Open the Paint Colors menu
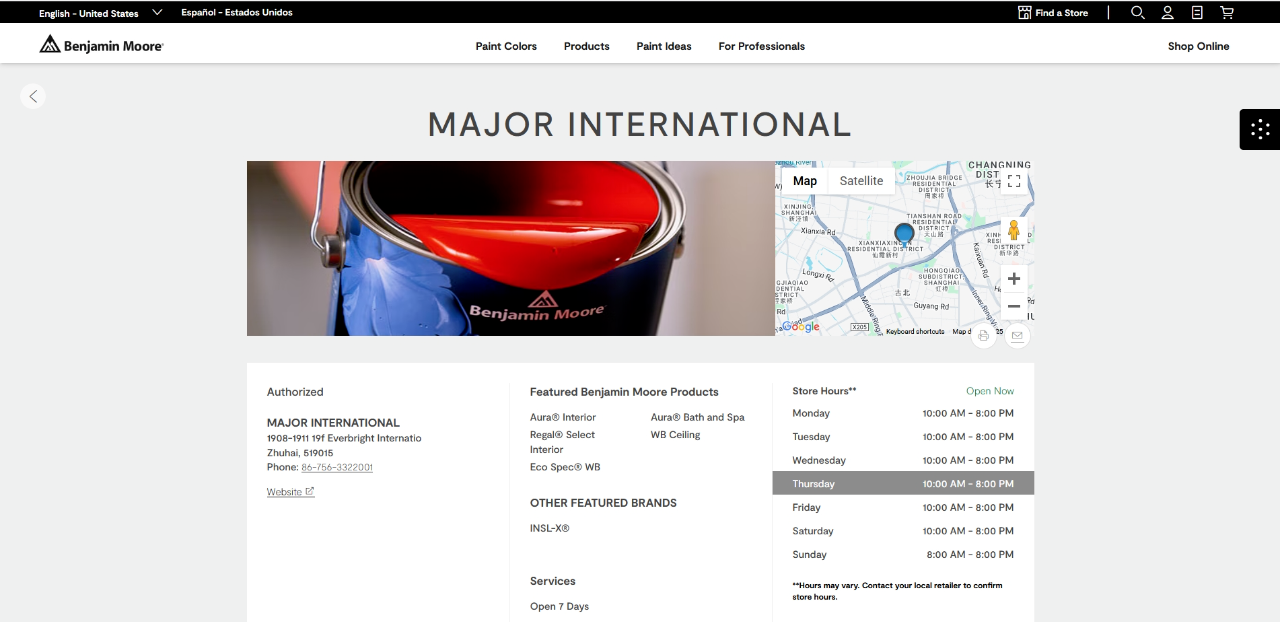 click(506, 46)
